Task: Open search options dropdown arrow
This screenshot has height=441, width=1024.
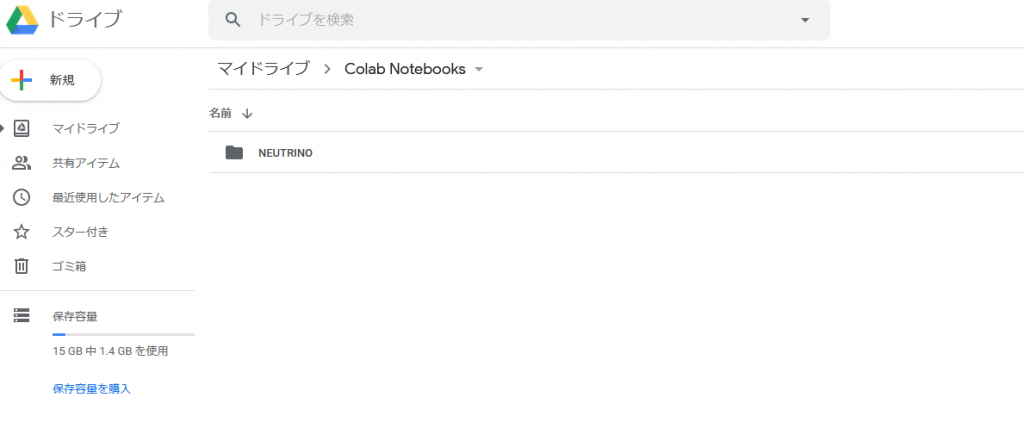Action: tap(805, 20)
